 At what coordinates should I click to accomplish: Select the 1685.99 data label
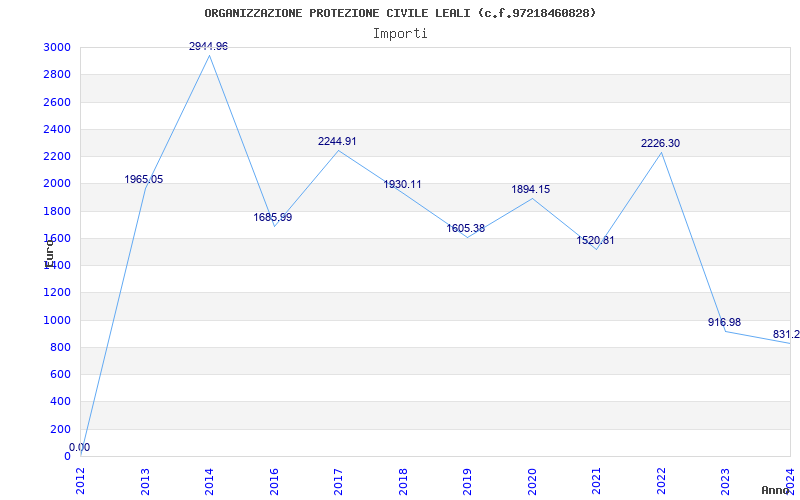(x=273, y=217)
